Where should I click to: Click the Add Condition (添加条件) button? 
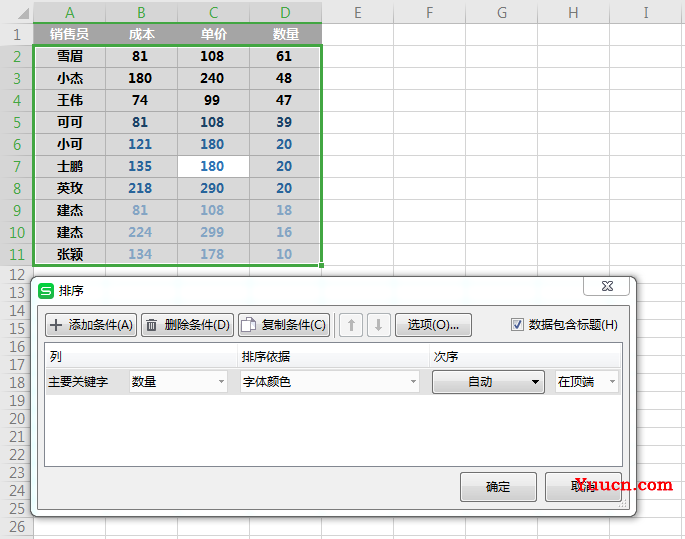pos(91,325)
